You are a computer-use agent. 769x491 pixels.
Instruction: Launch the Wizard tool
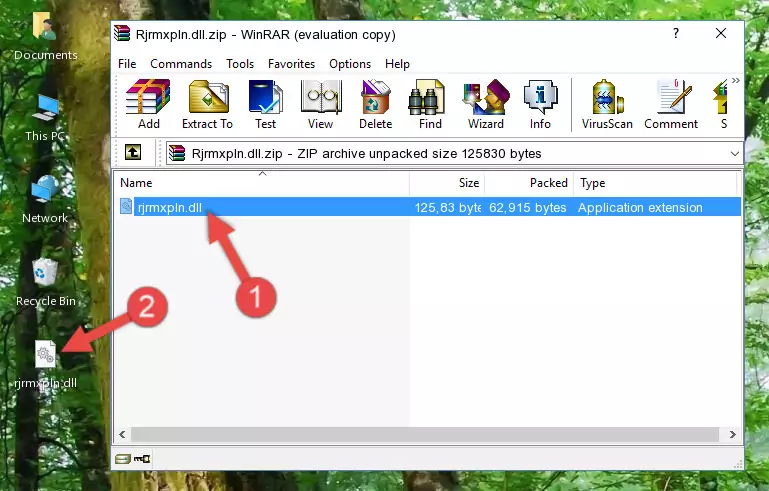tap(486, 104)
